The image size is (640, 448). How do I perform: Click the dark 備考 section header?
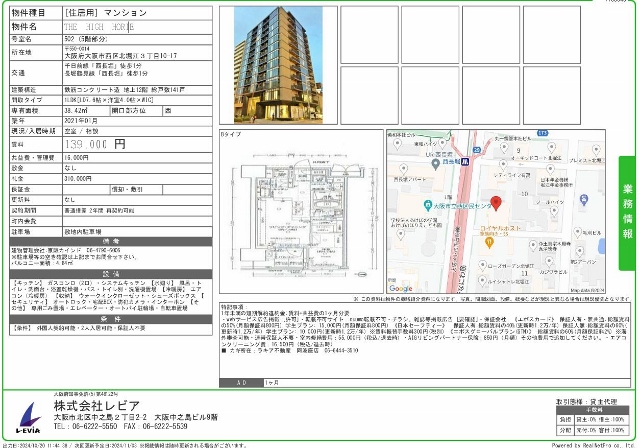click(x=111, y=242)
